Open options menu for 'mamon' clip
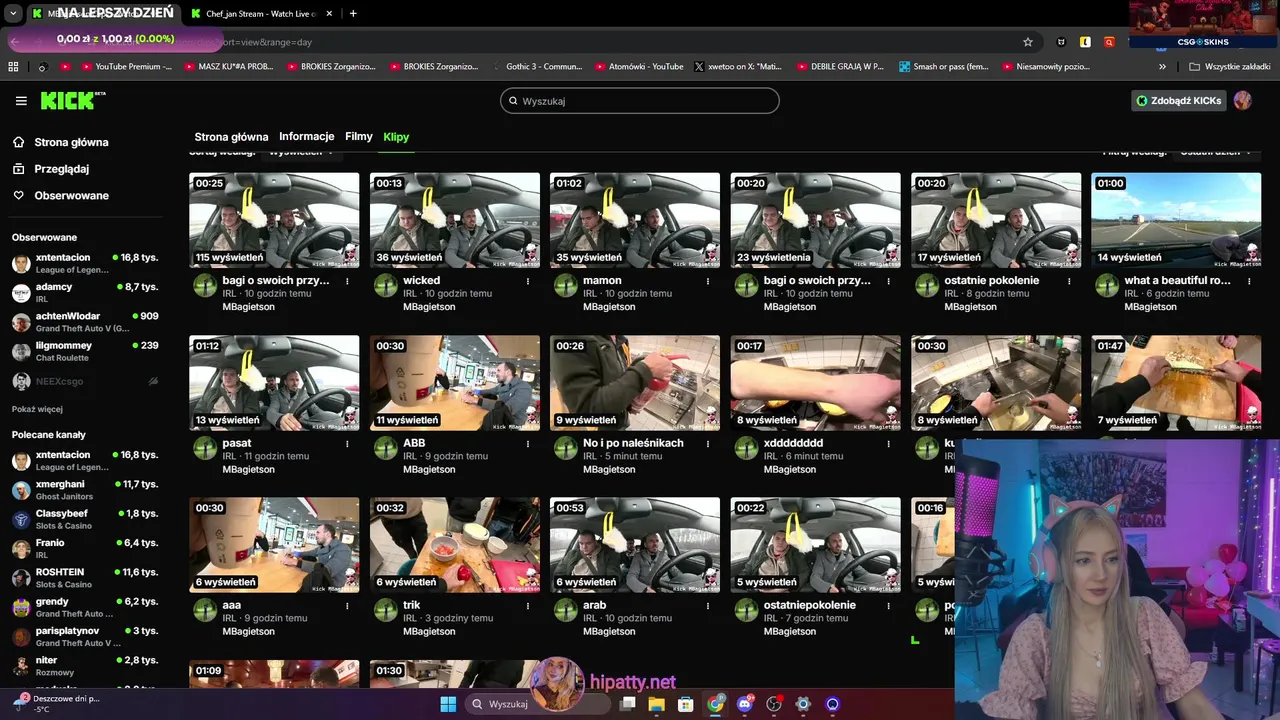The height and width of the screenshot is (720, 1280). click(x=708, y=281)
